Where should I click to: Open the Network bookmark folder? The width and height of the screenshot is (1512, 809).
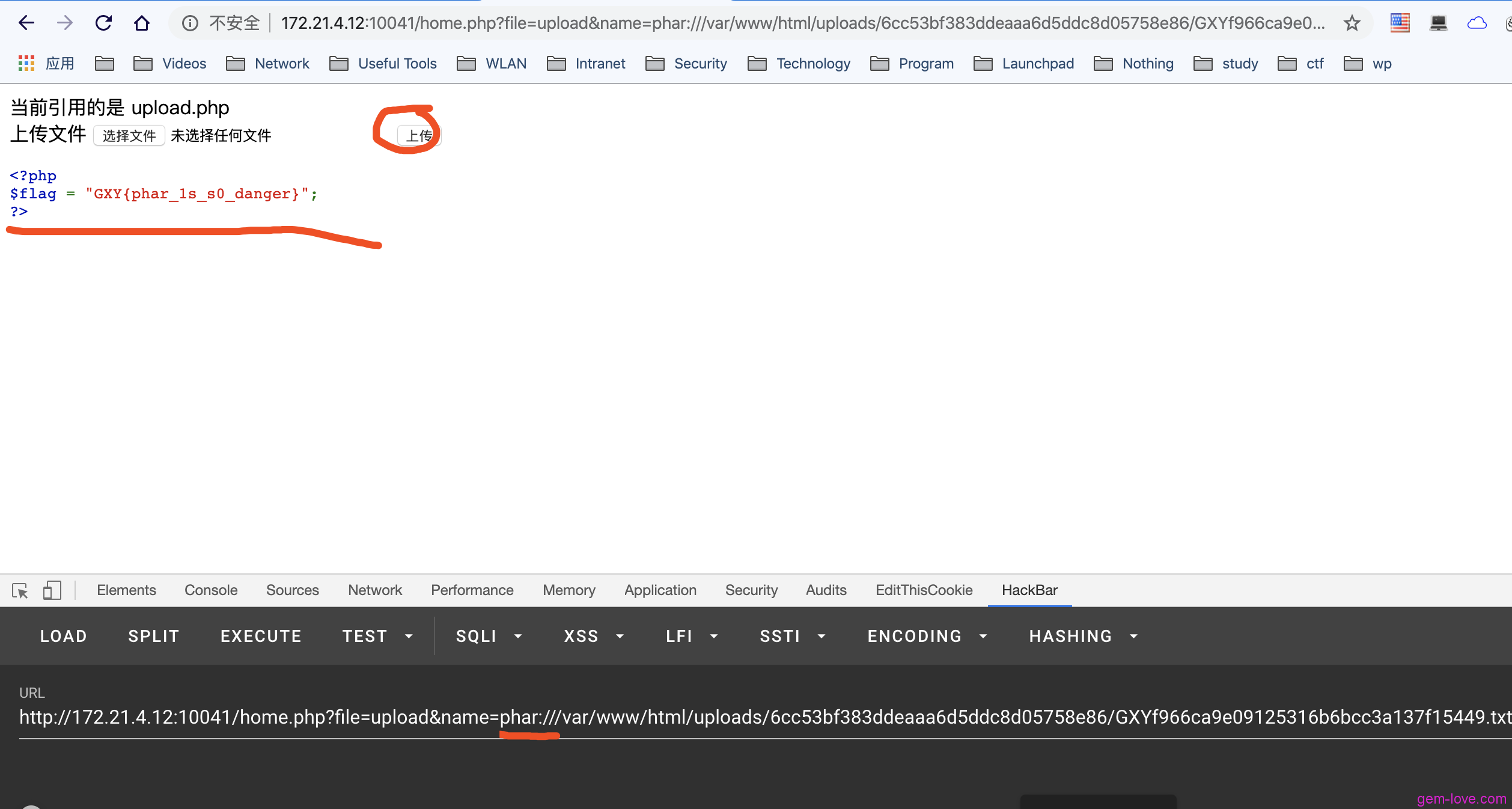[267, 63]
